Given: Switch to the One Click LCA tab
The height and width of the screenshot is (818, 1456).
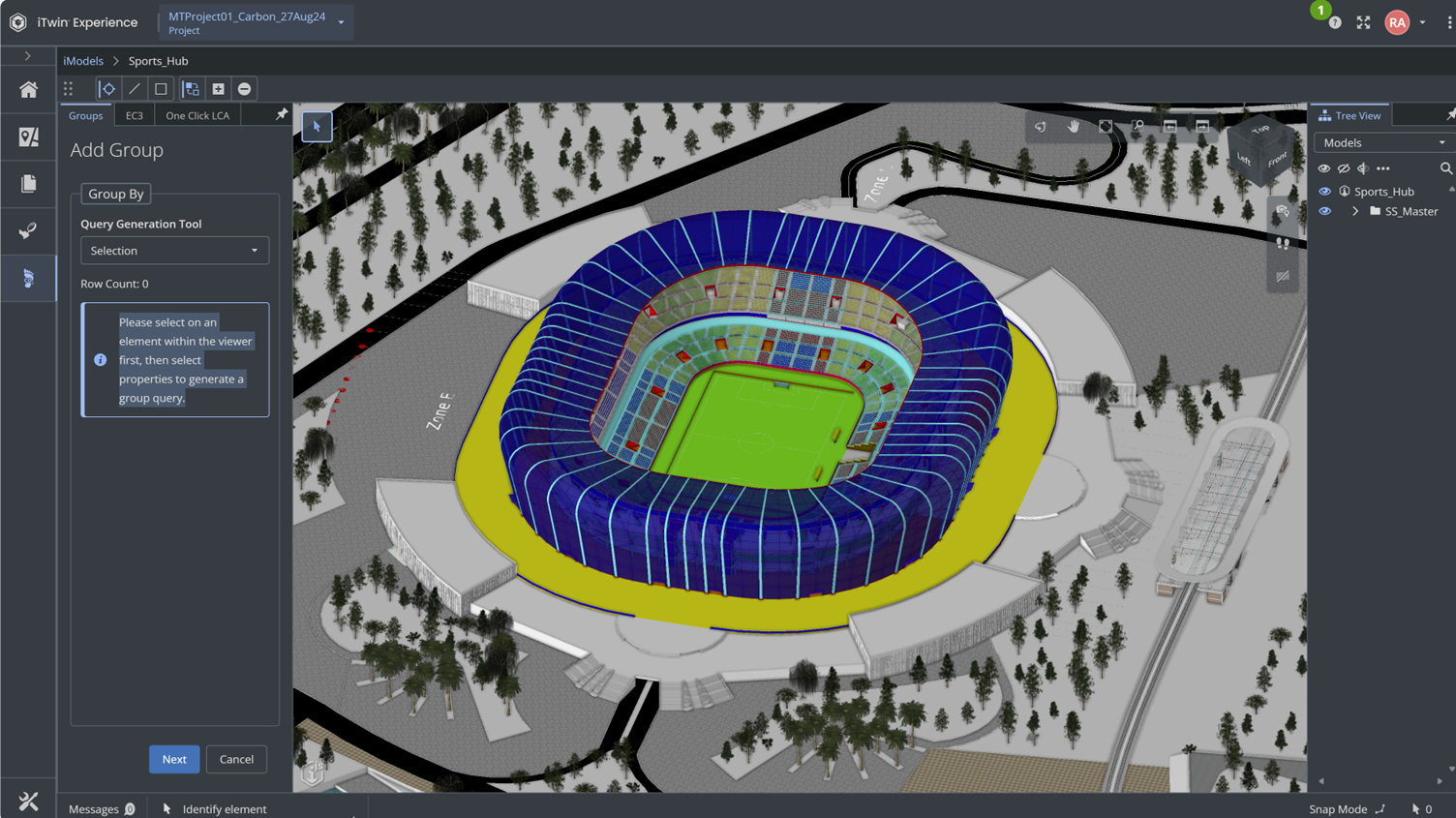Looking at the screenshot, I should click(197, 115).
